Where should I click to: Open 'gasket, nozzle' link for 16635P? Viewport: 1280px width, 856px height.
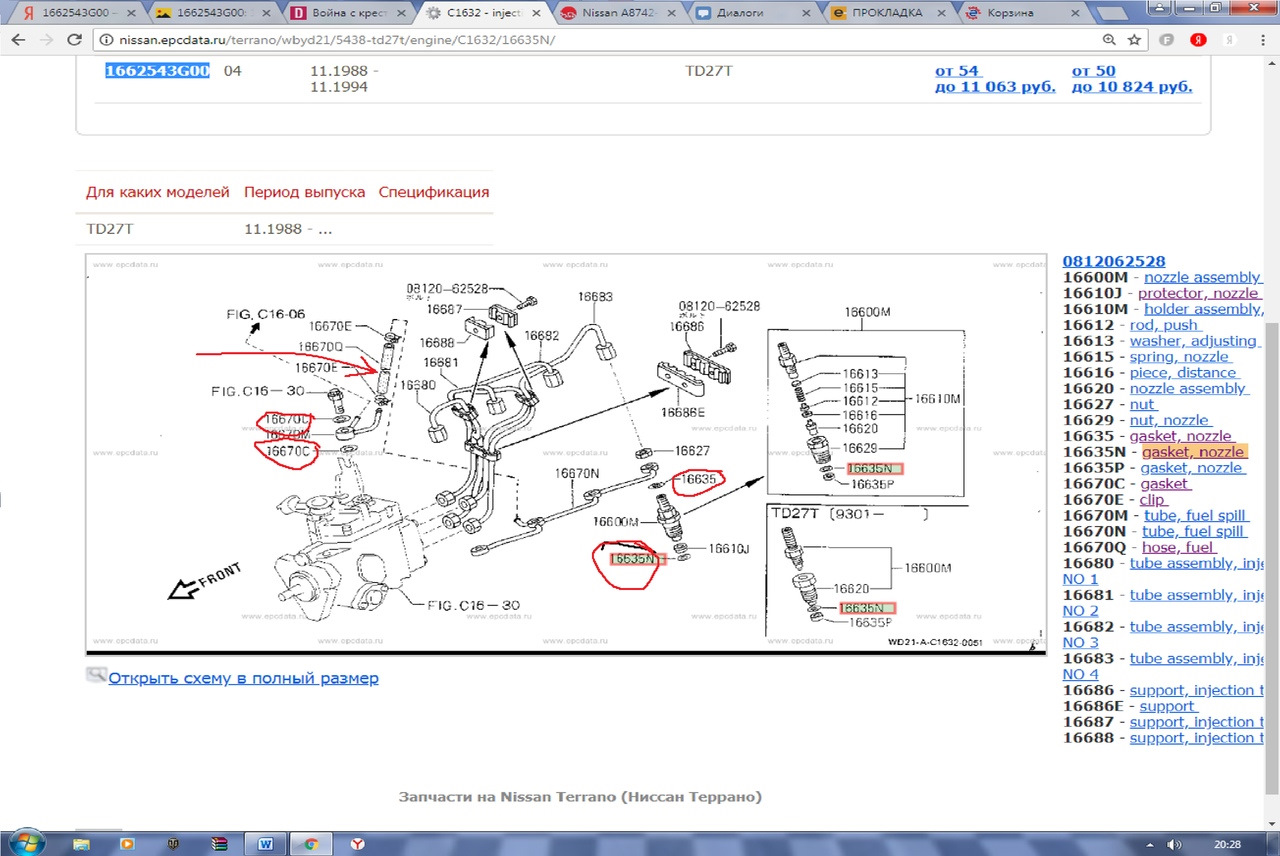pyautogui.click(x=1192, y=468)
